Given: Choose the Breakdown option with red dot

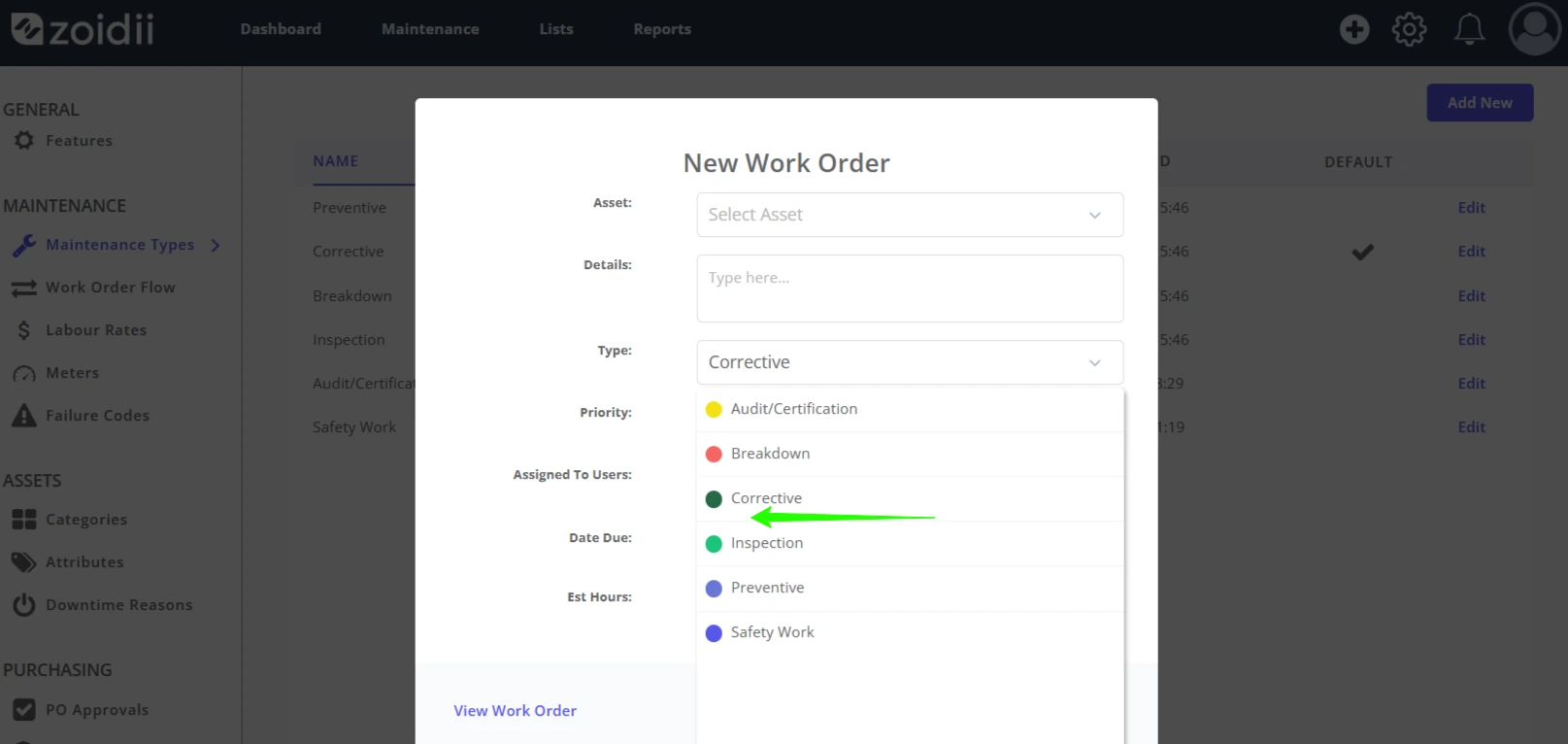Looking at the screenshot, I should point(910,454).
